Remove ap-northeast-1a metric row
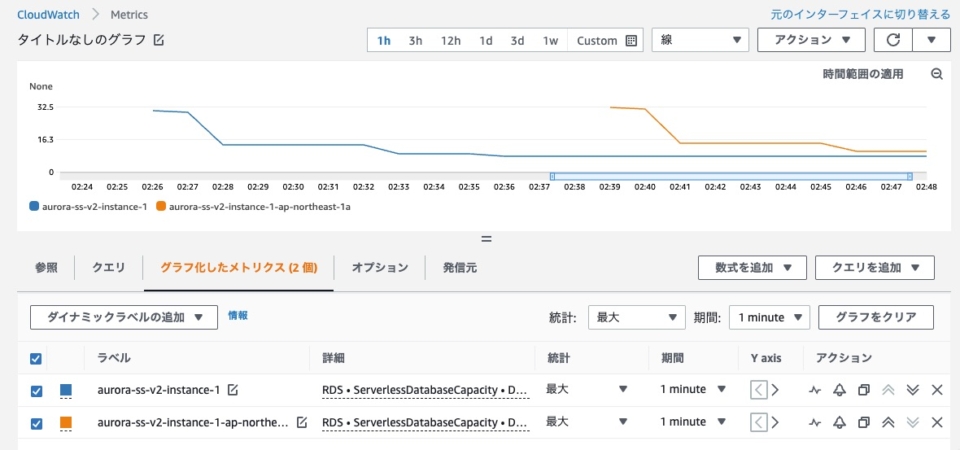Image resolution: width=960 pixels, height=450 pixels. click(936, 422)
